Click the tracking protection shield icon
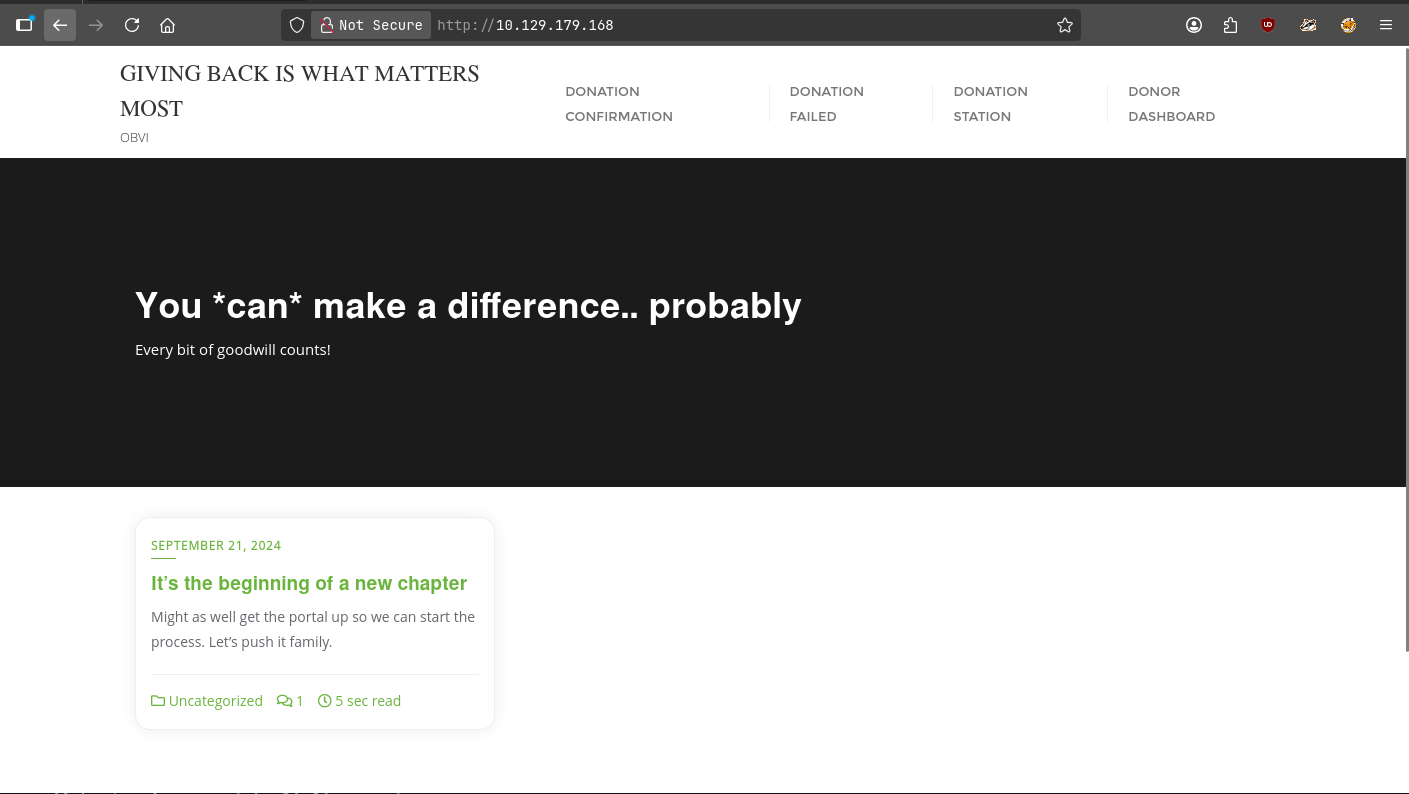Viewport: 1409px width, 794px height. [x=297, y=25]
